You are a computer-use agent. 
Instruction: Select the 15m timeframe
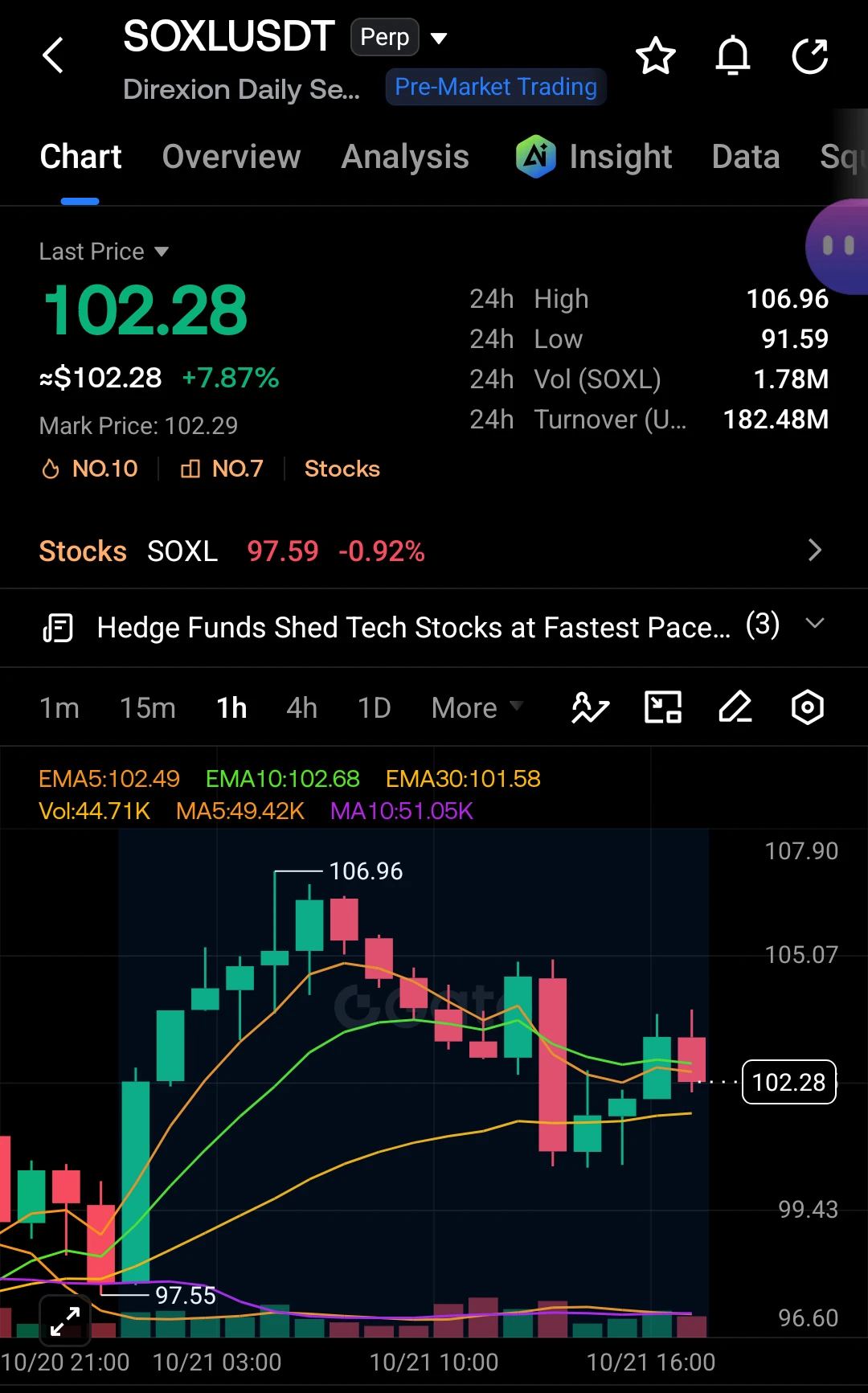[147, 708]
